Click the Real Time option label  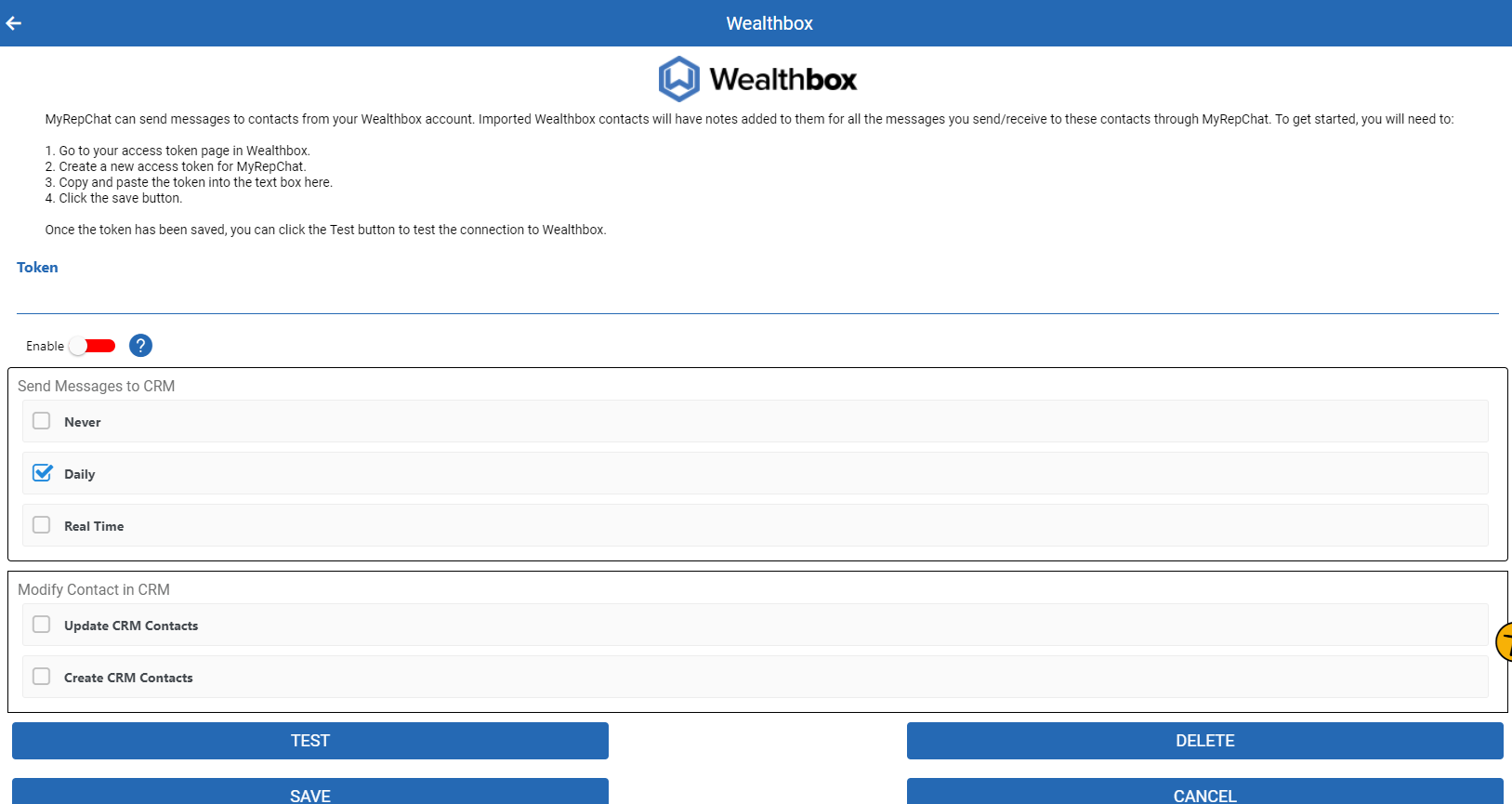point(94,526)
